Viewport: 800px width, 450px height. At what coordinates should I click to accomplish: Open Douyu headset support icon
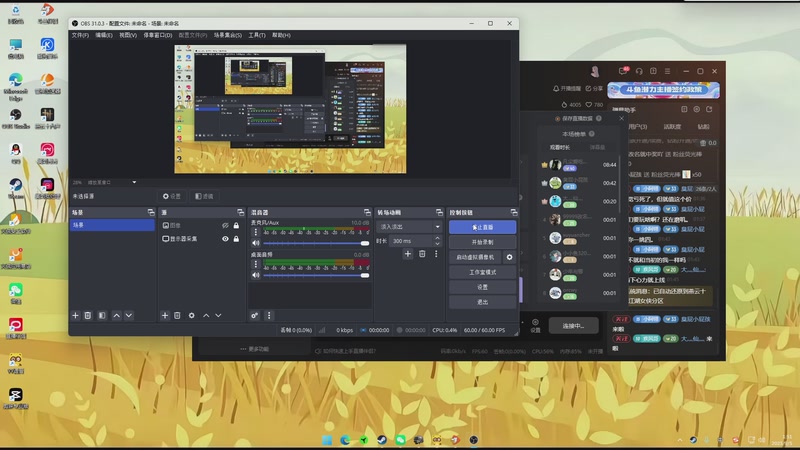point(639,71)
